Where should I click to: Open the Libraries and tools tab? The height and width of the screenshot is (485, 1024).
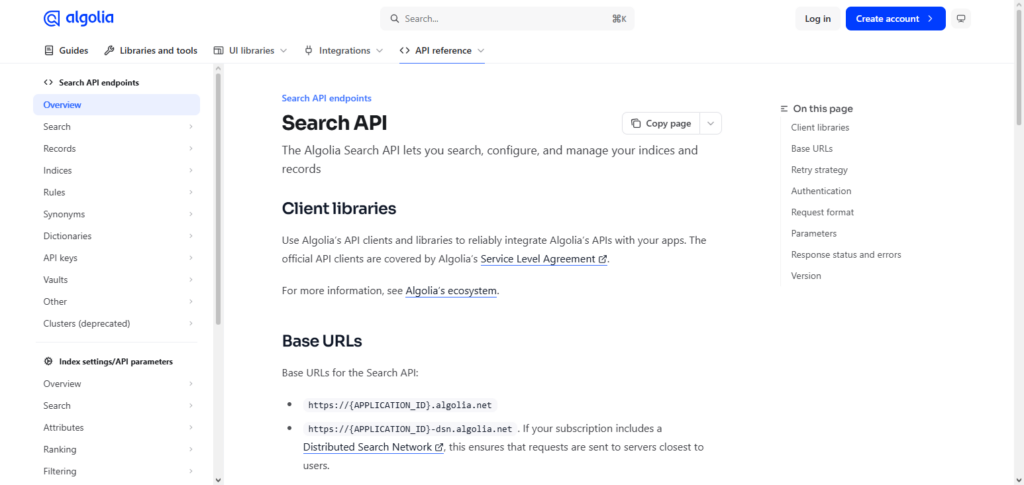coord(151,50)
